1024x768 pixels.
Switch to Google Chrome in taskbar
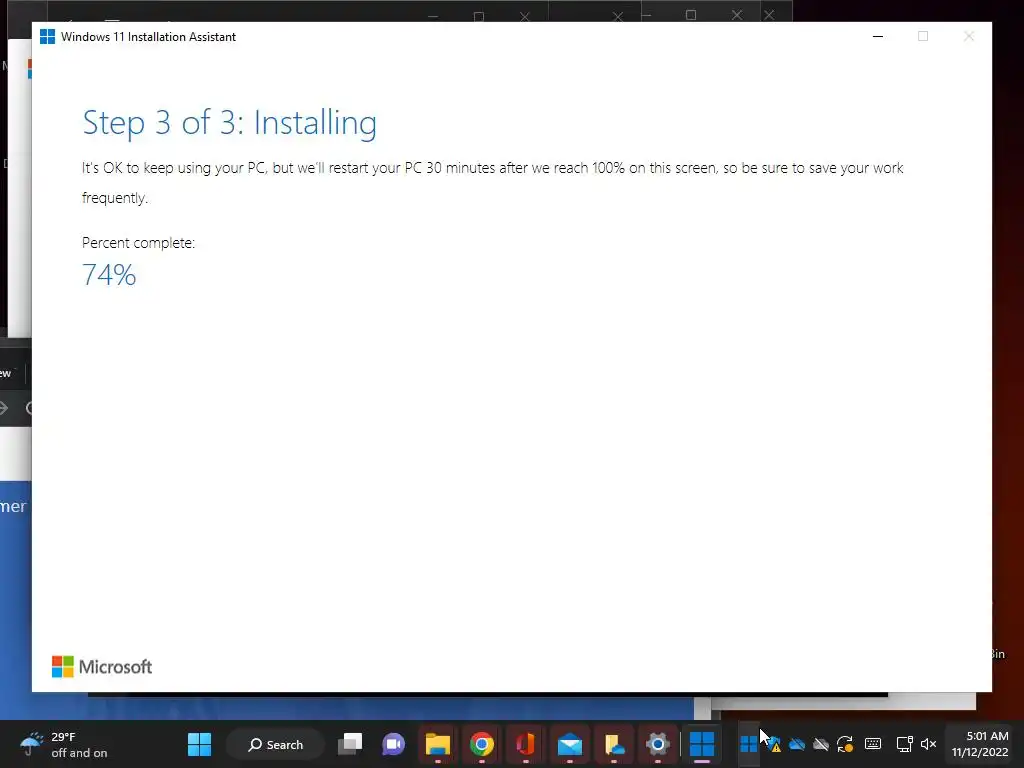481,744
